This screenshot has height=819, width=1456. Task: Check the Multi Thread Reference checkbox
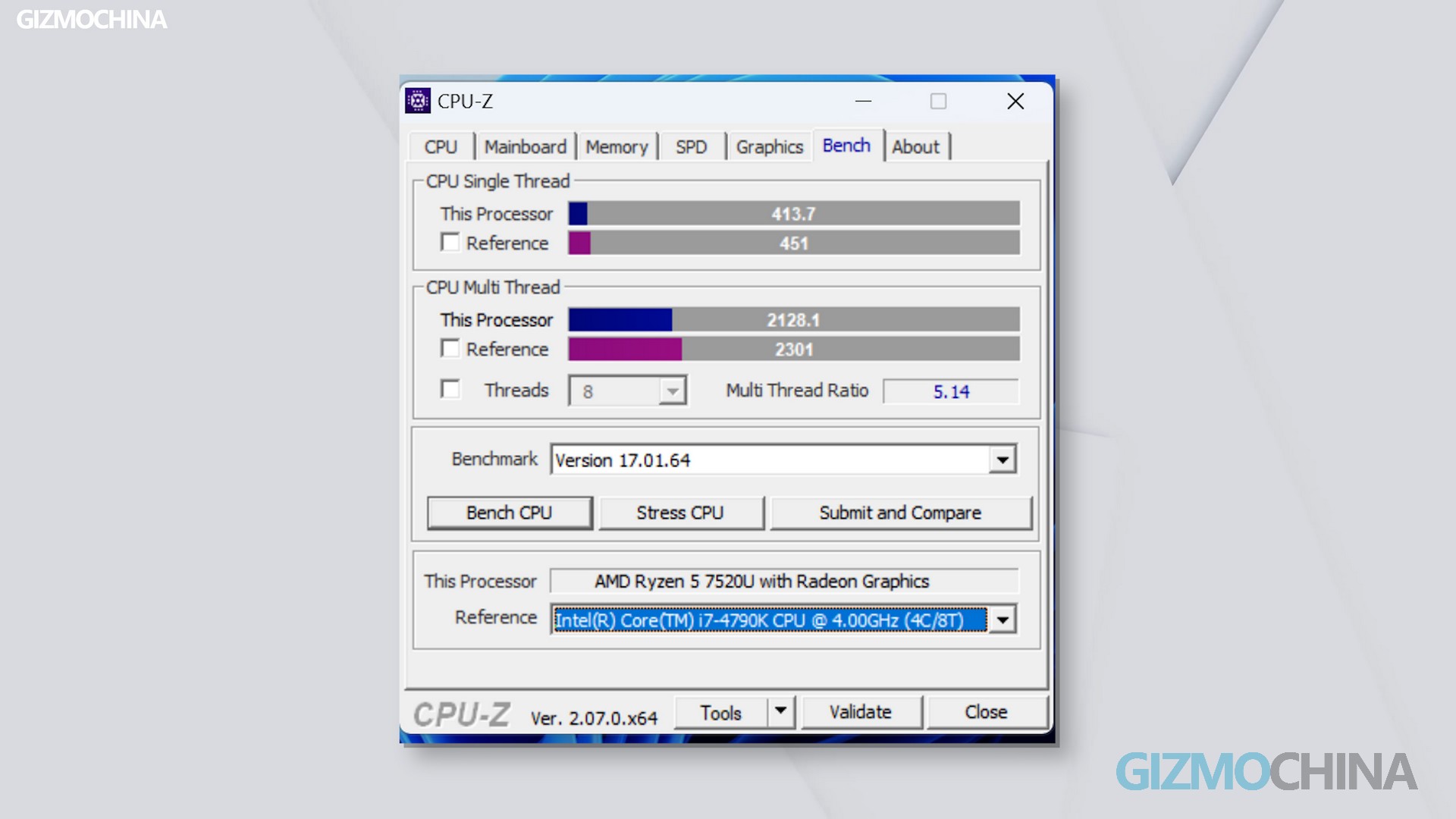[x=450, y=349]
